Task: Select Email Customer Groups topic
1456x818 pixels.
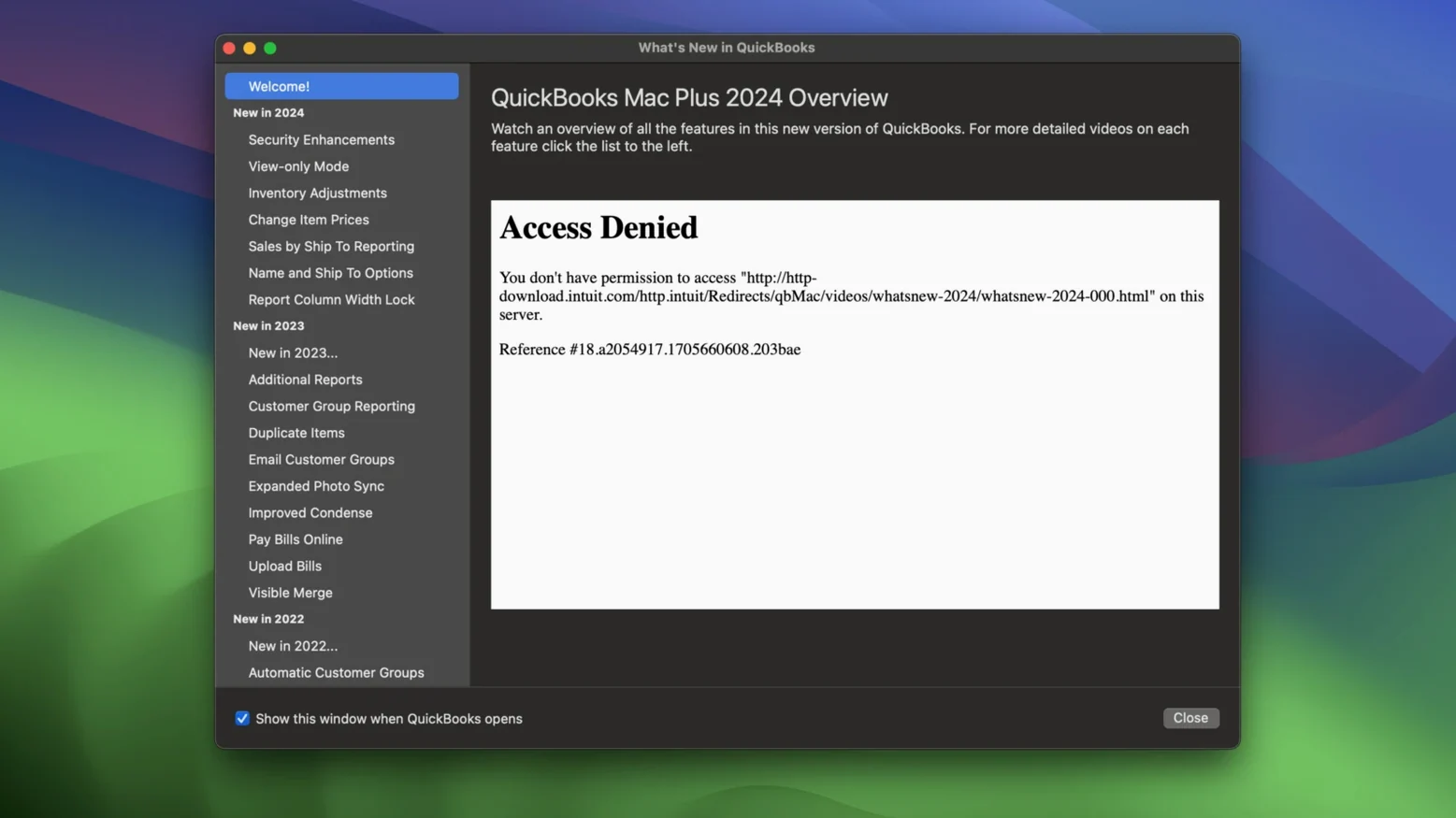Action: tap(321, 459)
